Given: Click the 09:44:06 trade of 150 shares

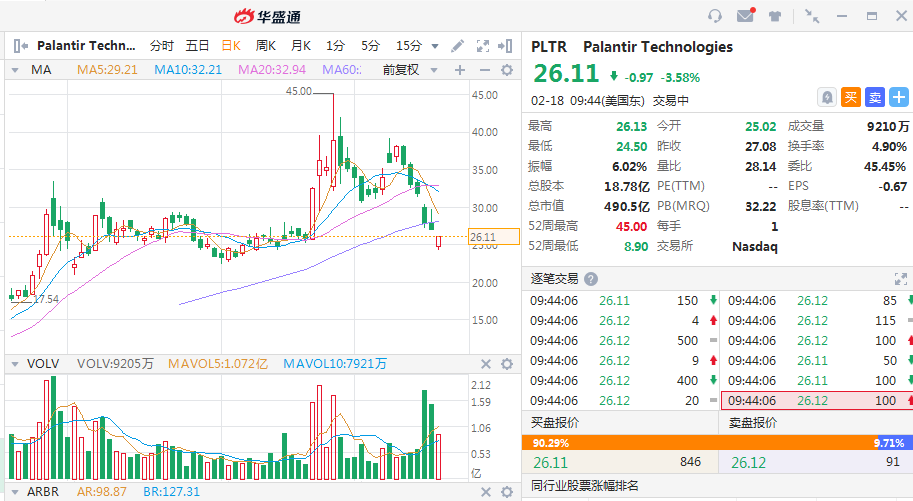Looking at the screenshot, I should click(622, 301).
